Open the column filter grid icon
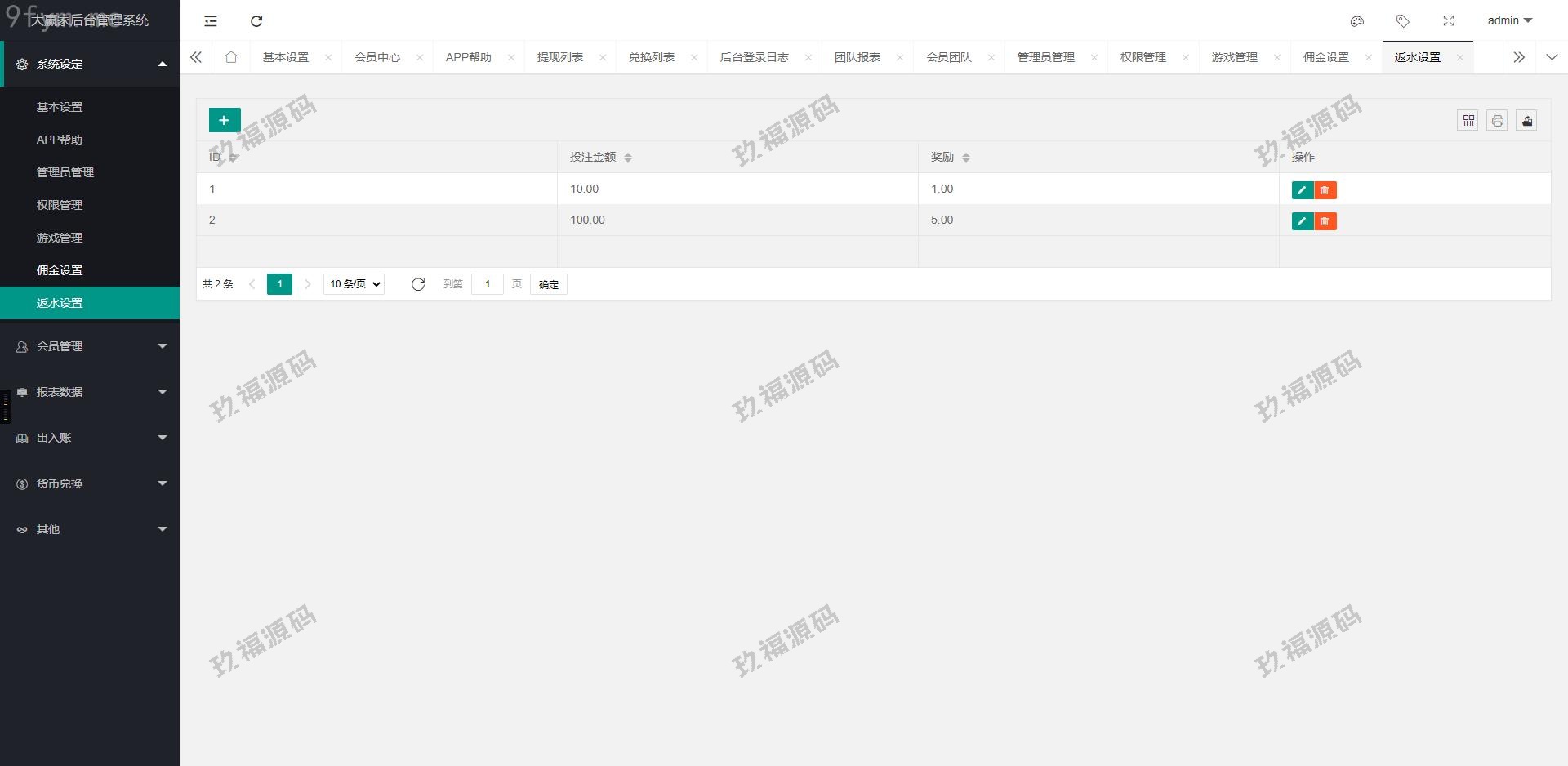Viewport: 1568px width, 766px height. tap(1468, 121)
